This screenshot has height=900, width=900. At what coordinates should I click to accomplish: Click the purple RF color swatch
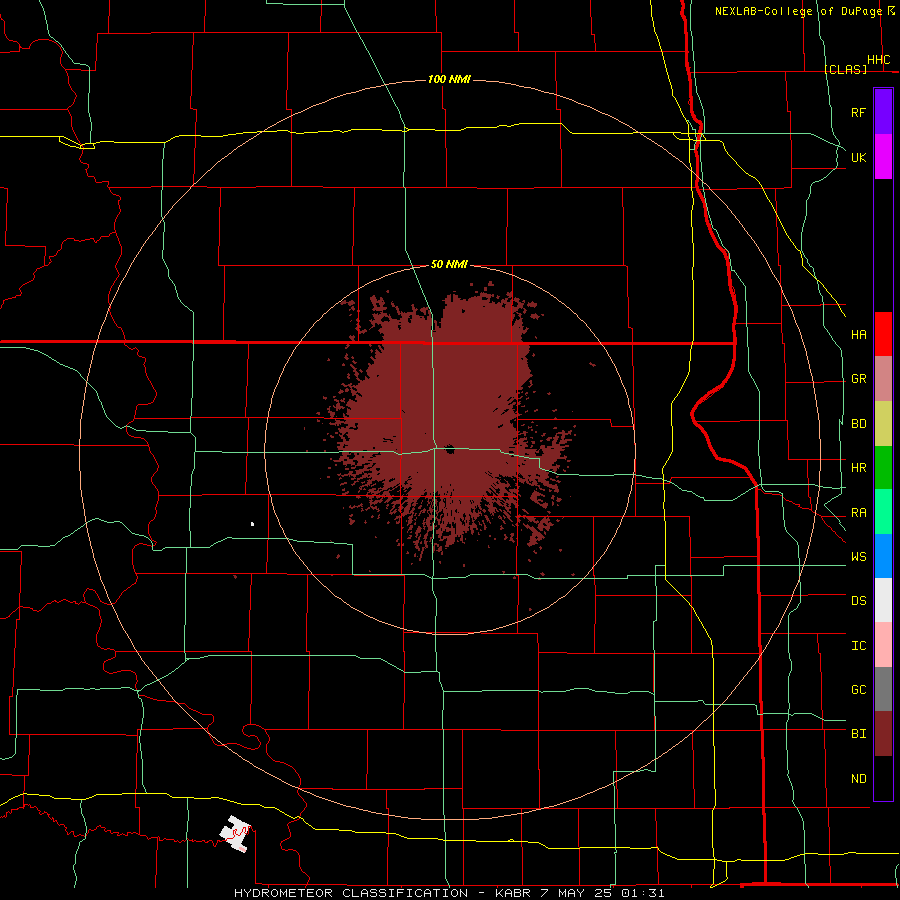(883, 111)
